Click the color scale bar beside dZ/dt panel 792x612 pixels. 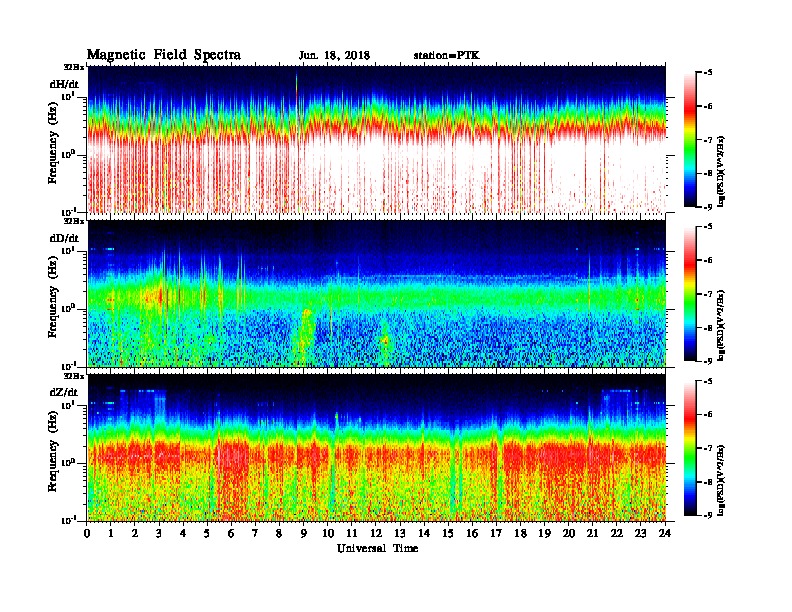[690, 448]
